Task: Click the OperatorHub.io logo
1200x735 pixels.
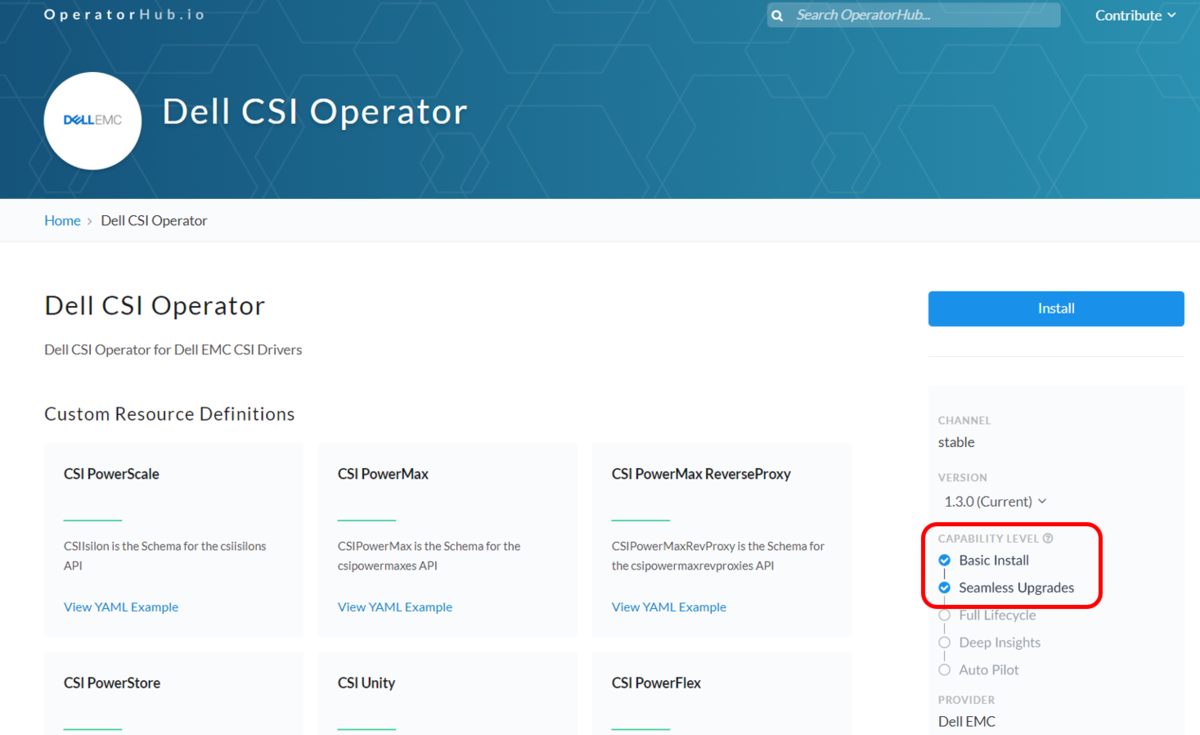Action: click(123, 14)
